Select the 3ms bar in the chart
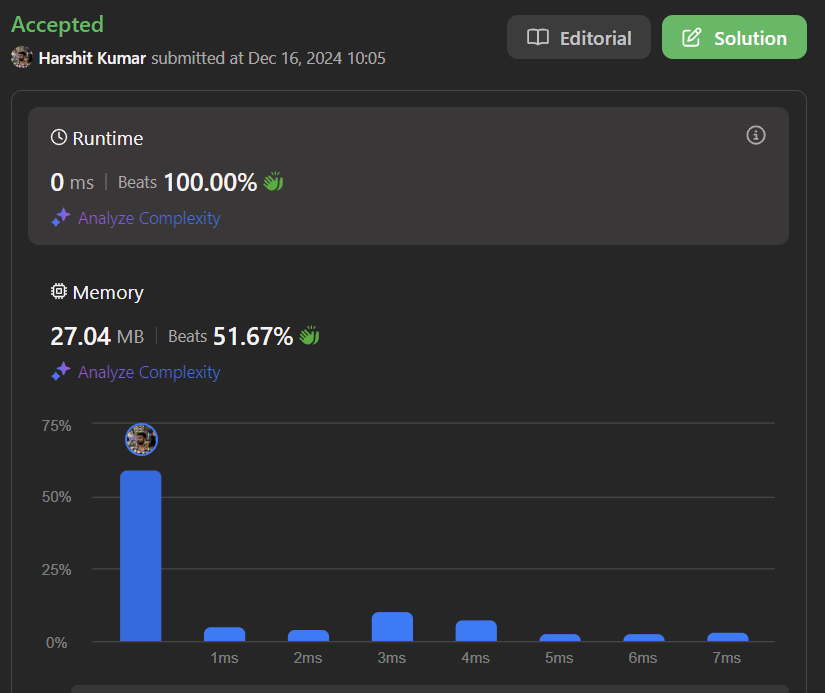Image resolution: width=825 pixels, height=693 pixels. [392, 627]
